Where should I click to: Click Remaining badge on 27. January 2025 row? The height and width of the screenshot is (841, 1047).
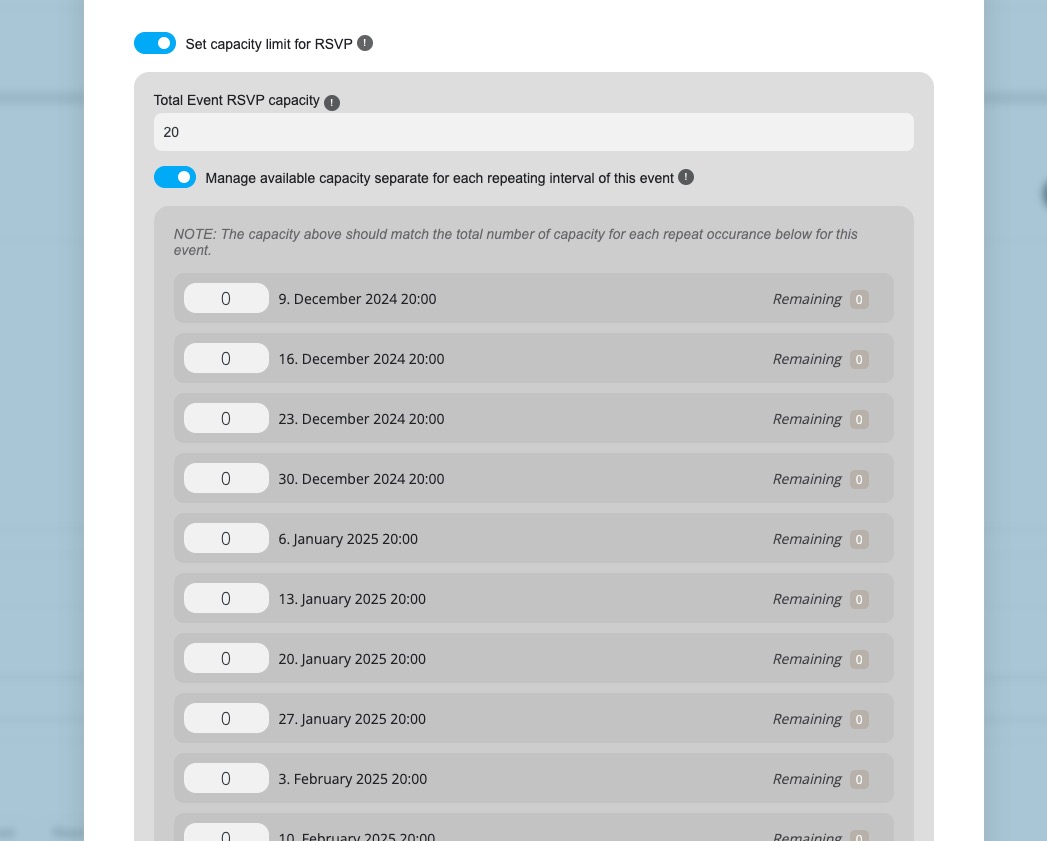point(859,719)
